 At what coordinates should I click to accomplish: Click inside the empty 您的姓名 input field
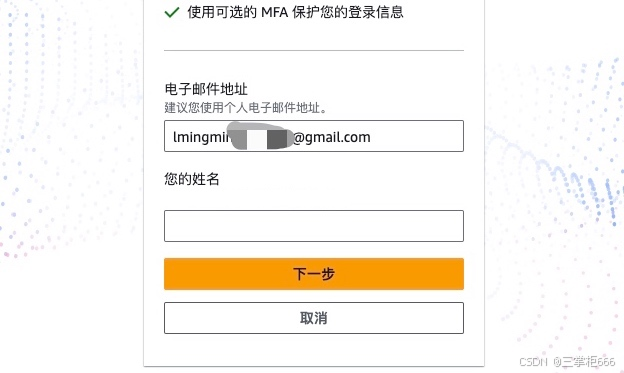314,226
